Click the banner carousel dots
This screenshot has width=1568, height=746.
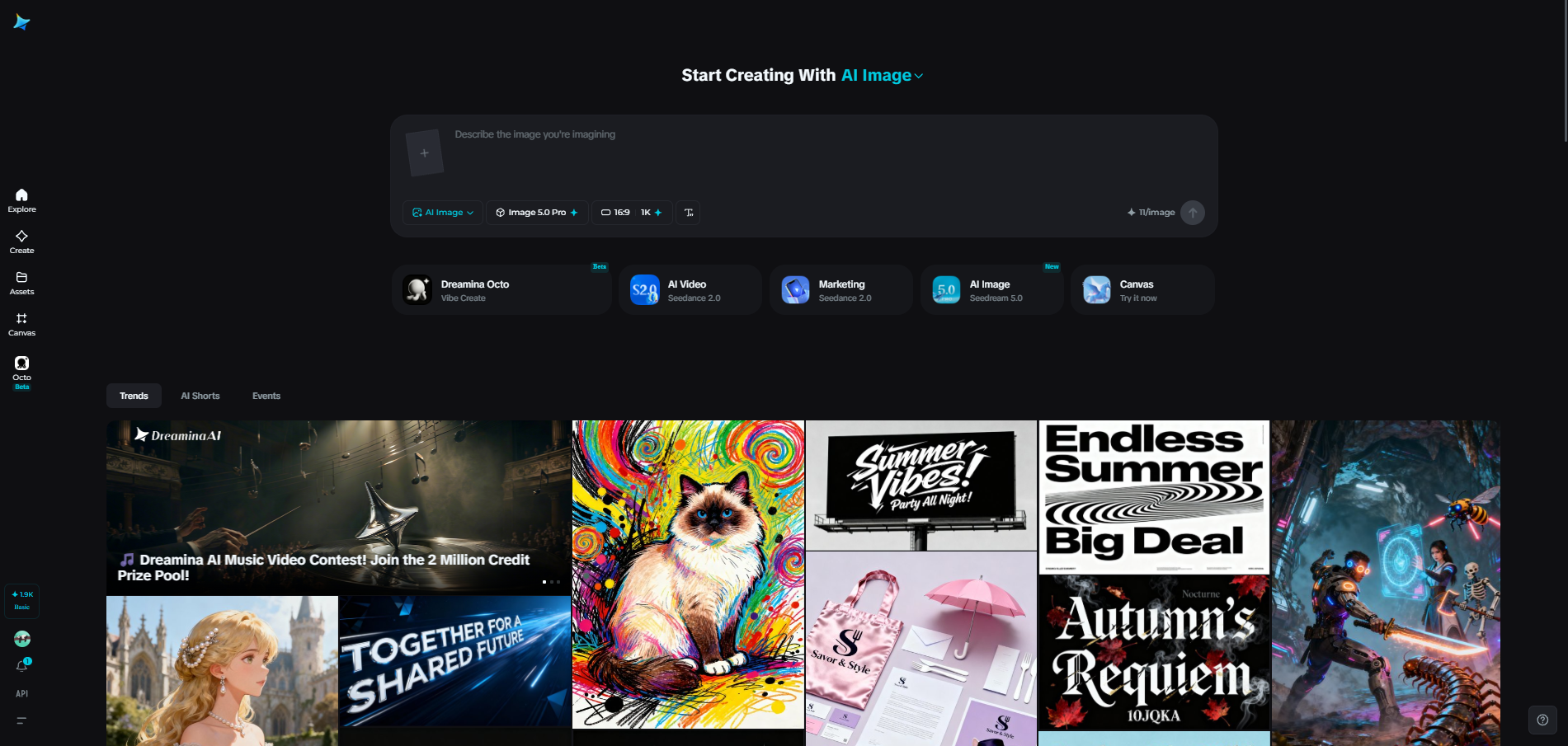click(x=551, y=582)
